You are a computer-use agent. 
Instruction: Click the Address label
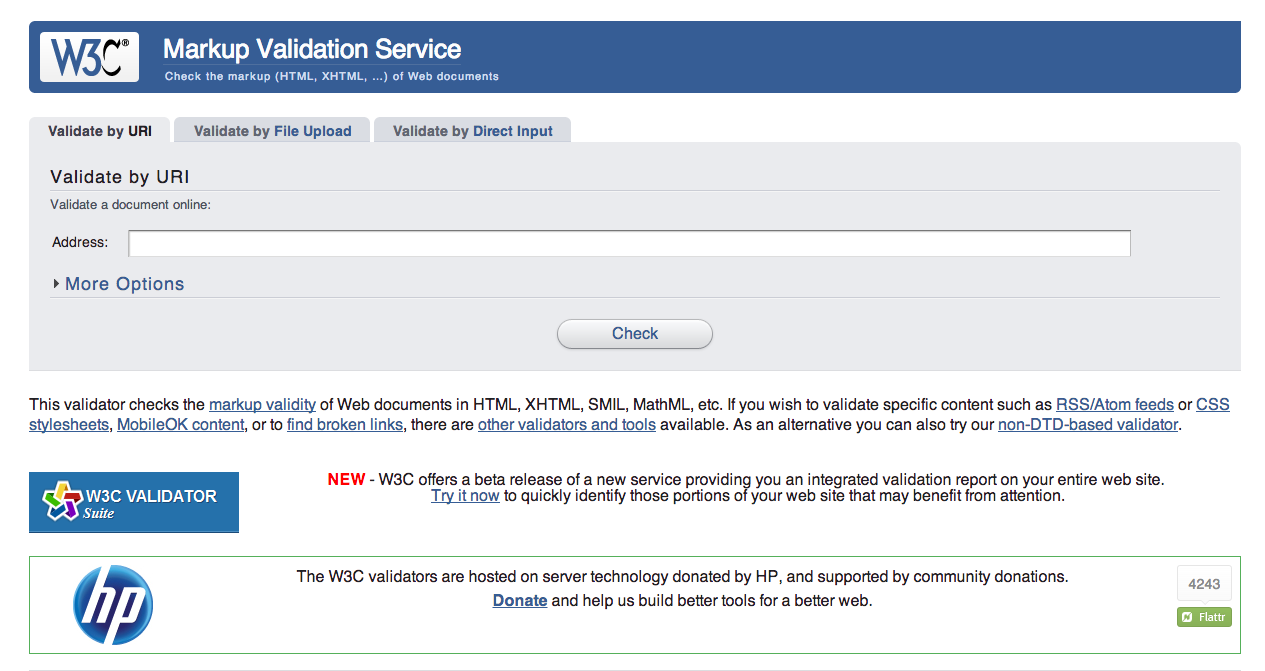pyautogui.click(x=80, y=242)
